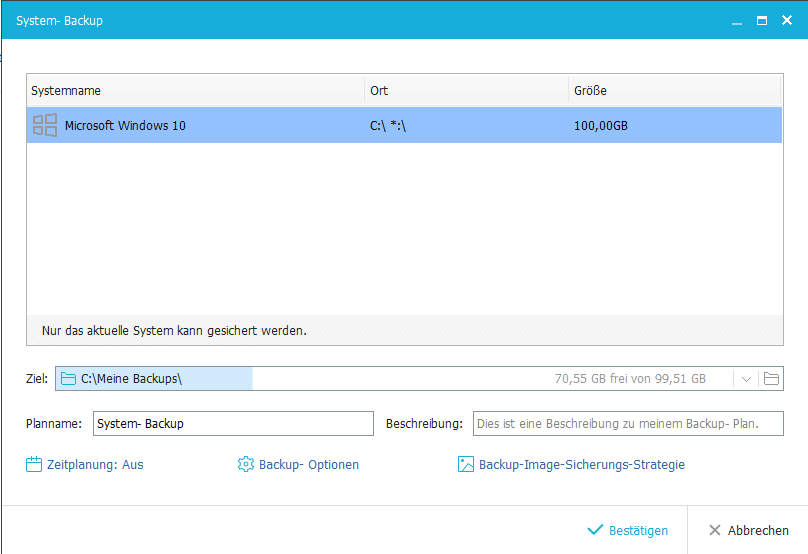Click the calendar icon for Zeitplanung

pos(33,464)
